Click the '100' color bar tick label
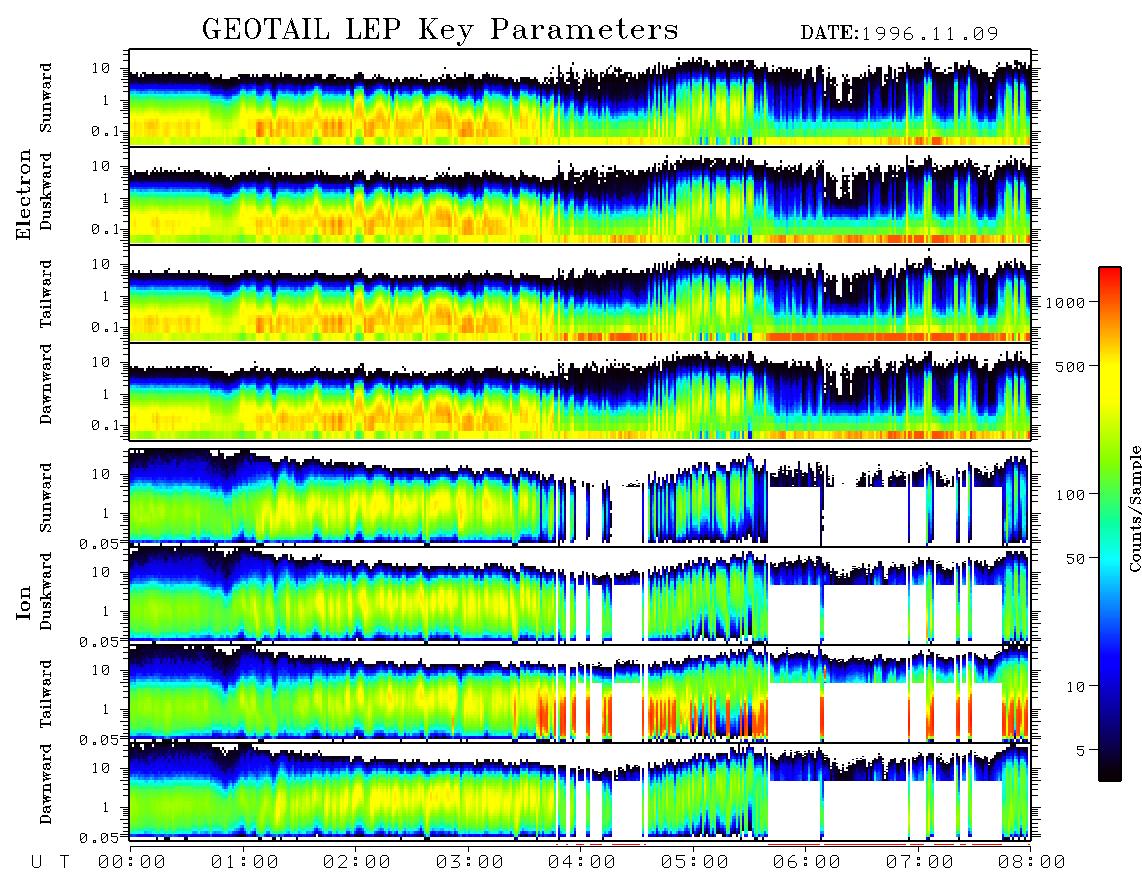 (x=1070, y=495)
